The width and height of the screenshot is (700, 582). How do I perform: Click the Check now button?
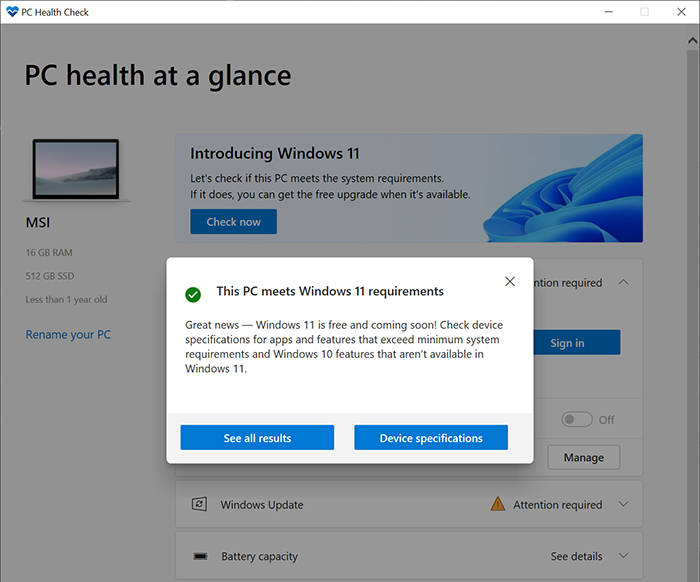tap(233, 222)
